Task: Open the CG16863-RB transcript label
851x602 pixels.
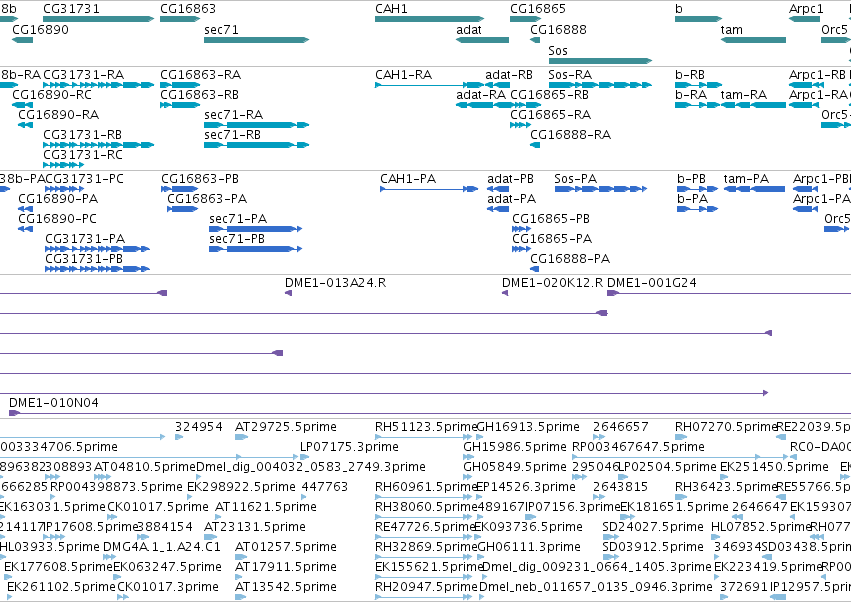Action: coord(199,94)
